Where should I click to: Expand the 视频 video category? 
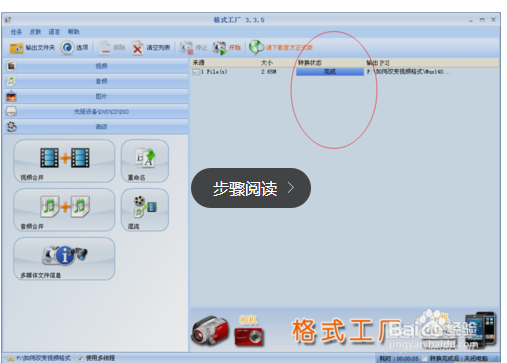pos(96,66)
